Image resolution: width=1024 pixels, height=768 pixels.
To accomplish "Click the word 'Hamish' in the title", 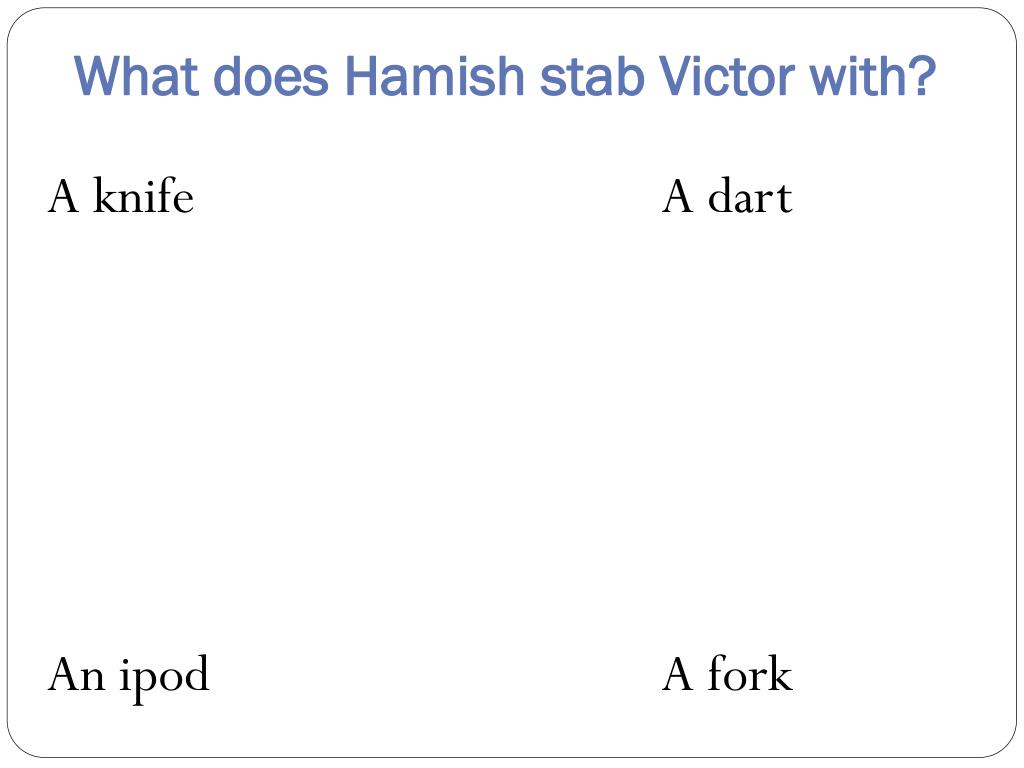I will [x=434, y=76].
